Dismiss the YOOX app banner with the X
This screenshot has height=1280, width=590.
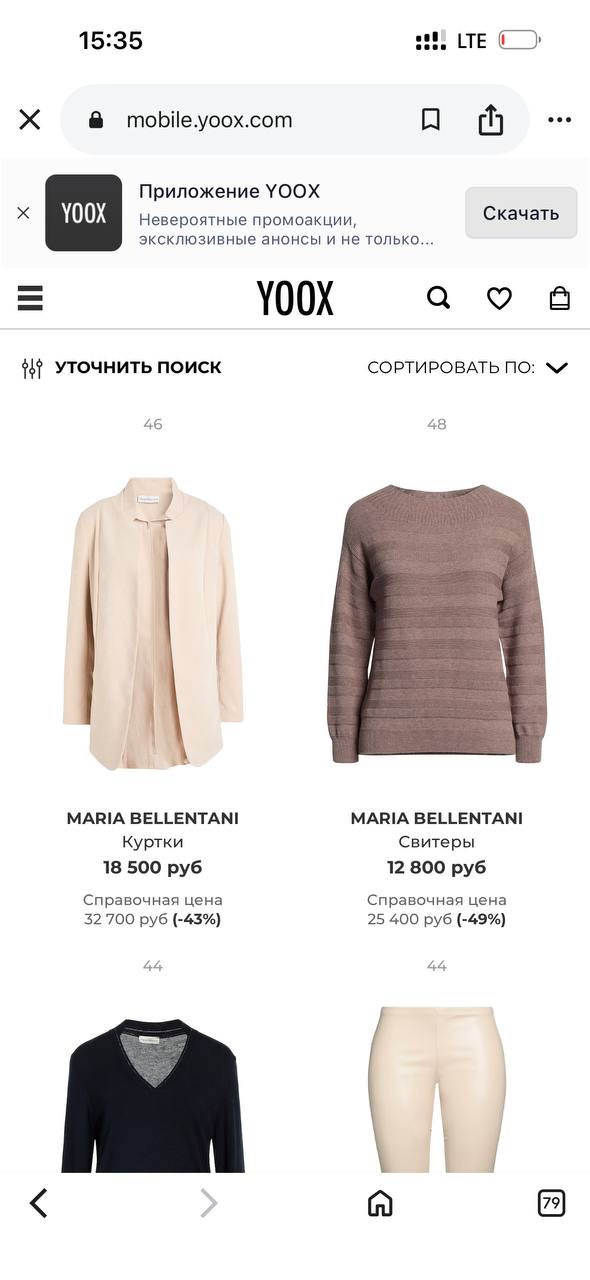click(21, 212)
